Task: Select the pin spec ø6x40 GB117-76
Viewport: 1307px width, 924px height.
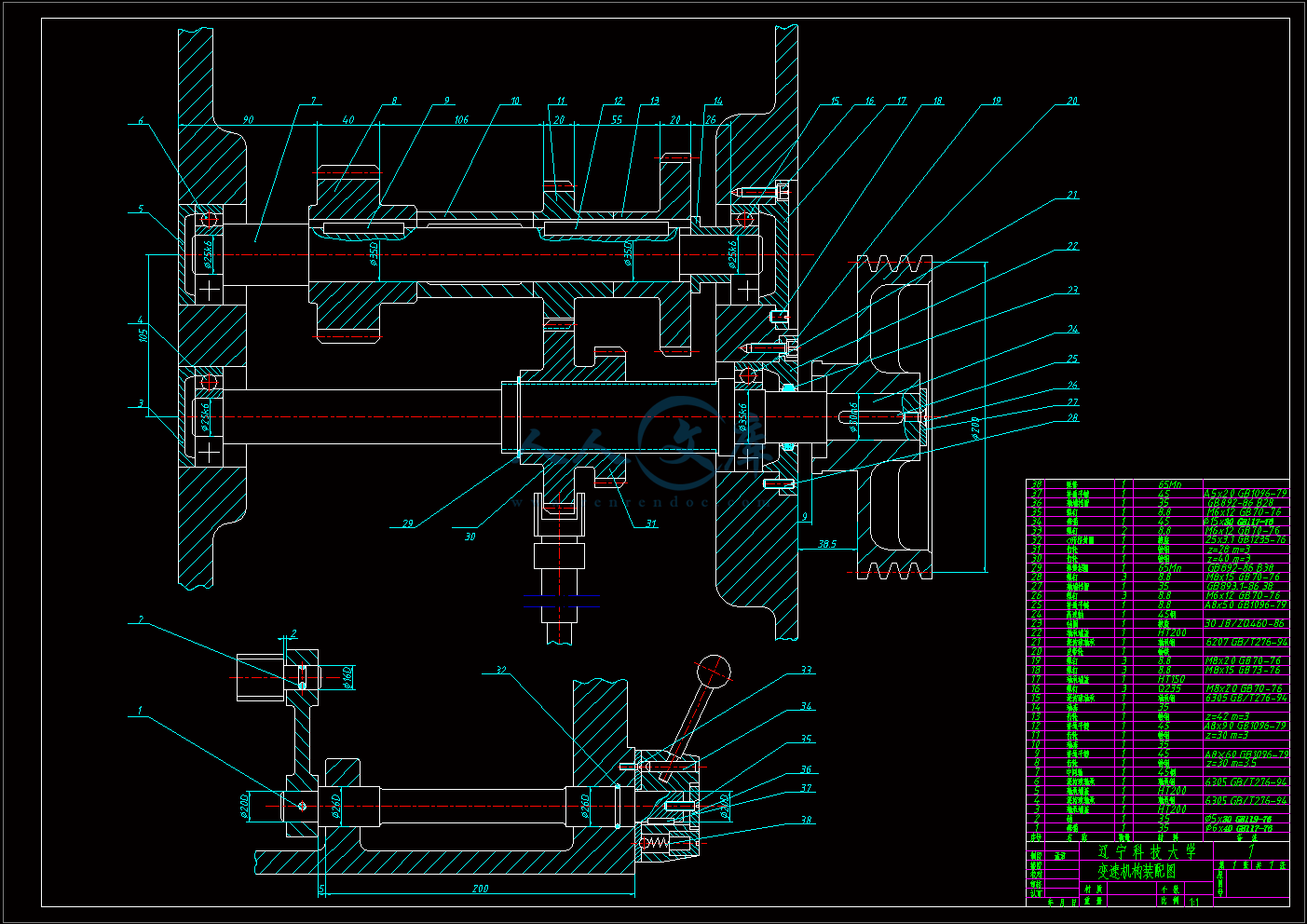Action: click(x=1238, y=828)
